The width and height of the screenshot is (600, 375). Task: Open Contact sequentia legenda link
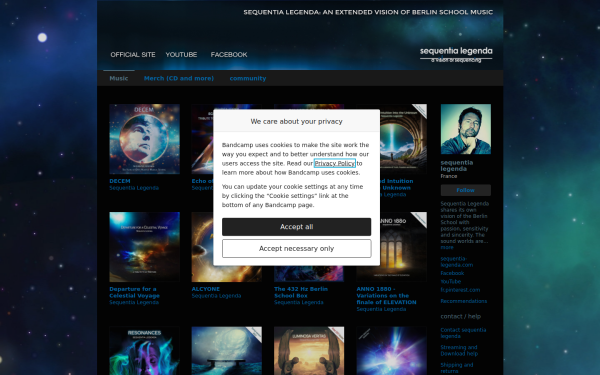click(463, 333)
